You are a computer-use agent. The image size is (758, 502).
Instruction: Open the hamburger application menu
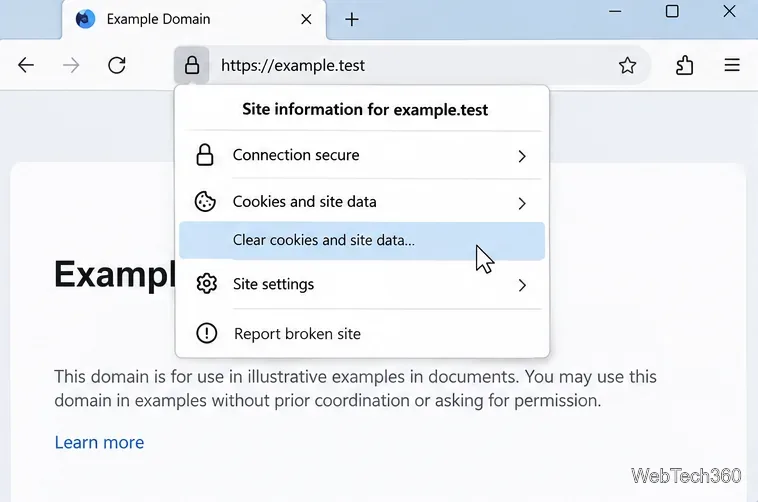(732, 65)
